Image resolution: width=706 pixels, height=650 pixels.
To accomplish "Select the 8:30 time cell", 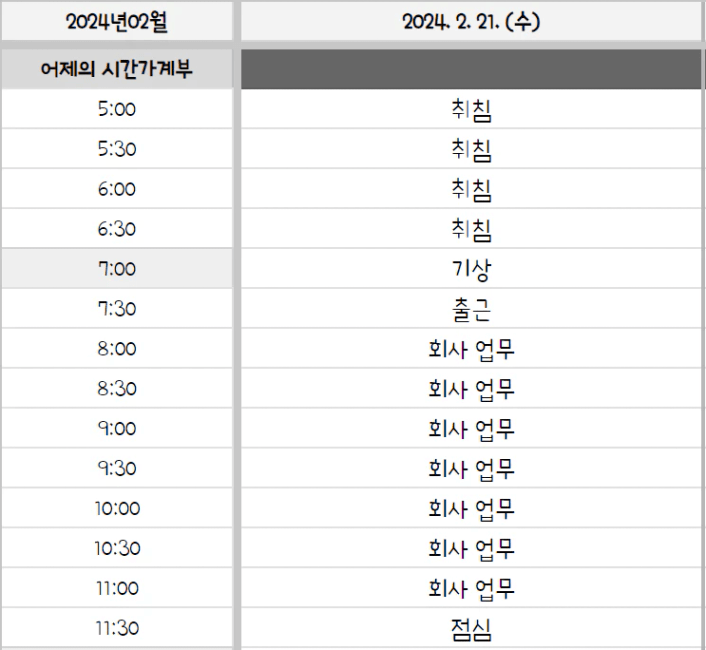I will 117,389.
